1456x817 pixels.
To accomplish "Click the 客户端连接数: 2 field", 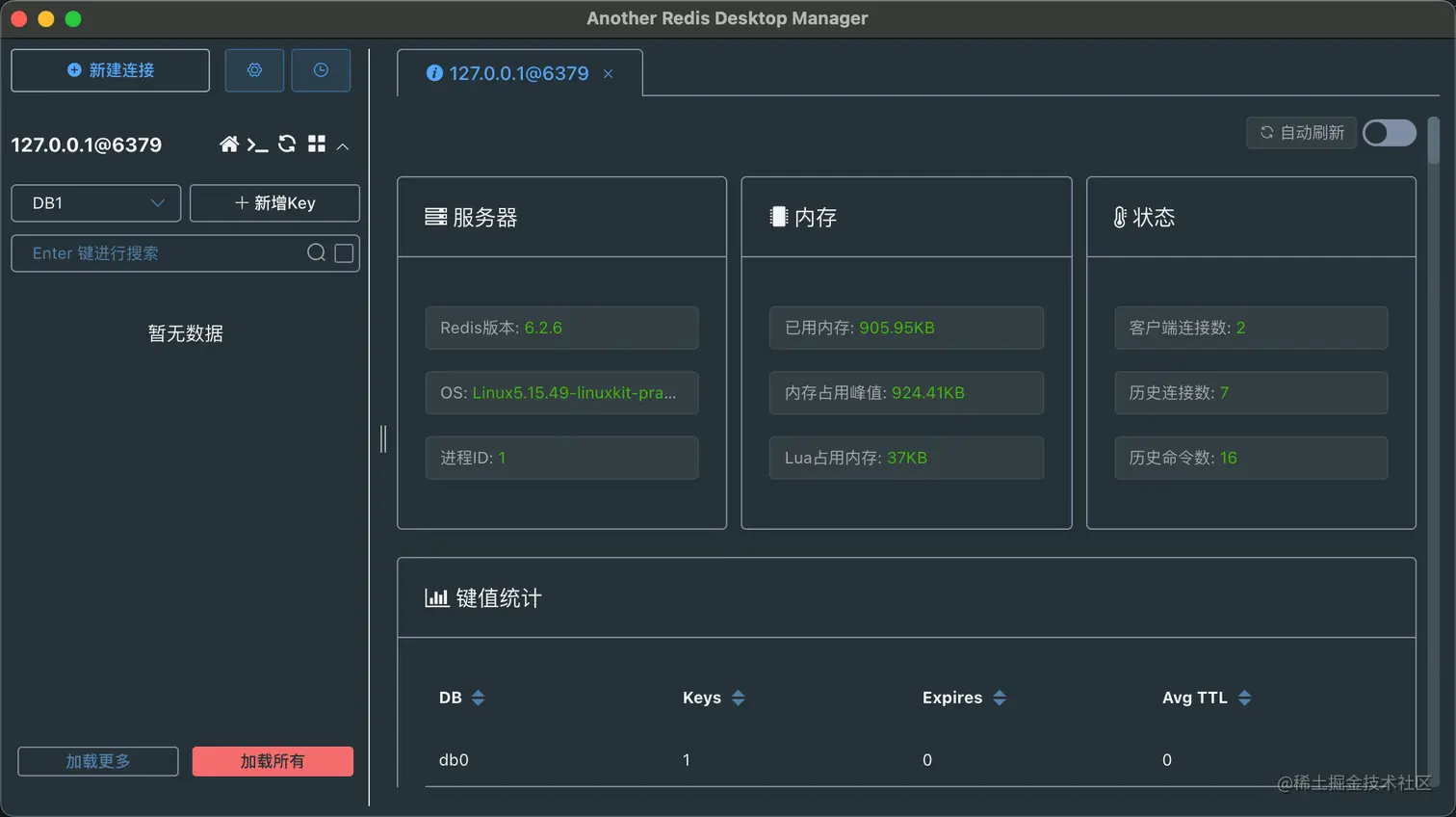I will tap(1251, 328).
